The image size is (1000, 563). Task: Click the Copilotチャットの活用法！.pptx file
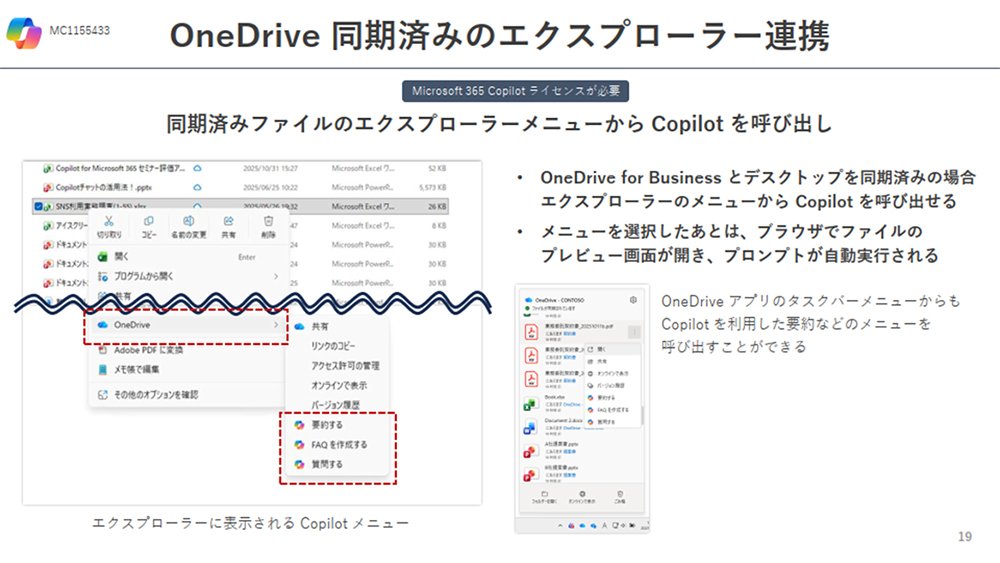240,187
